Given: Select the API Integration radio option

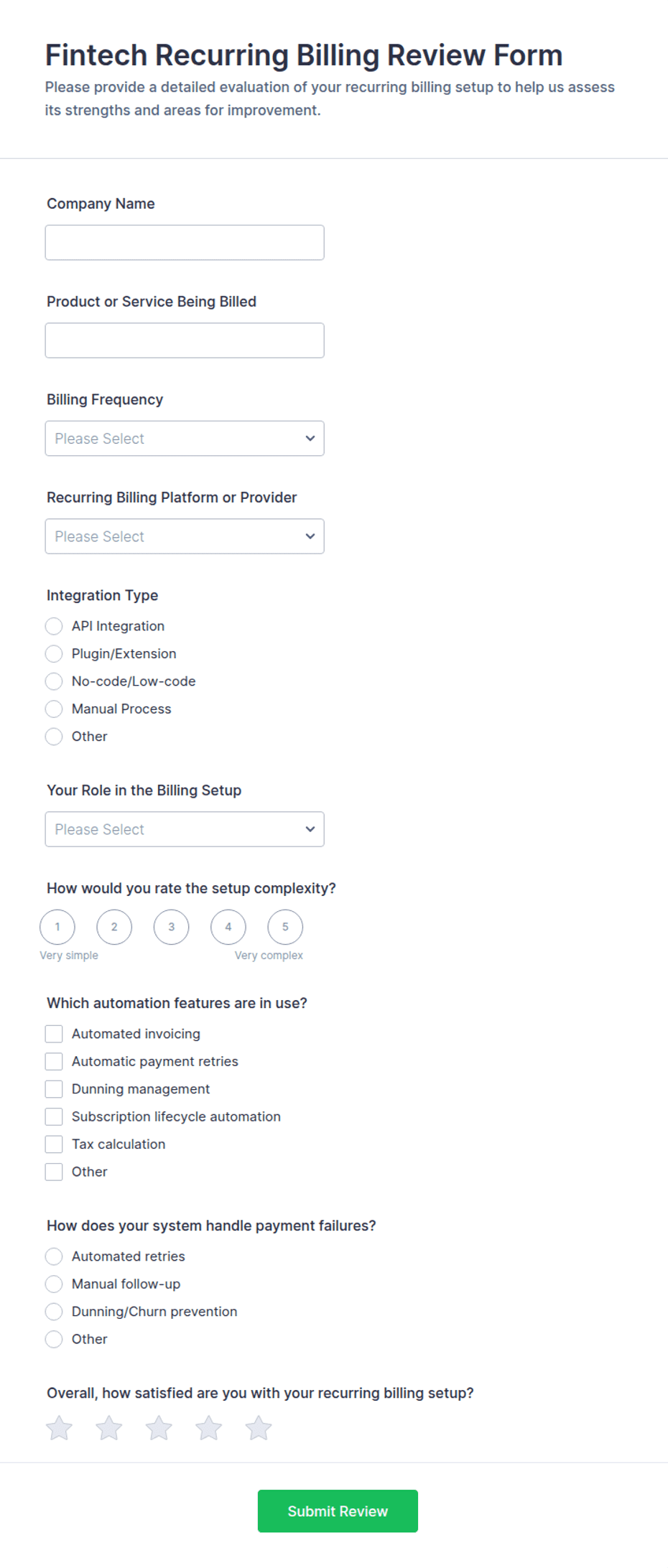Looking at the screenshot, I should pyautogui.click(x=54, y=626).
